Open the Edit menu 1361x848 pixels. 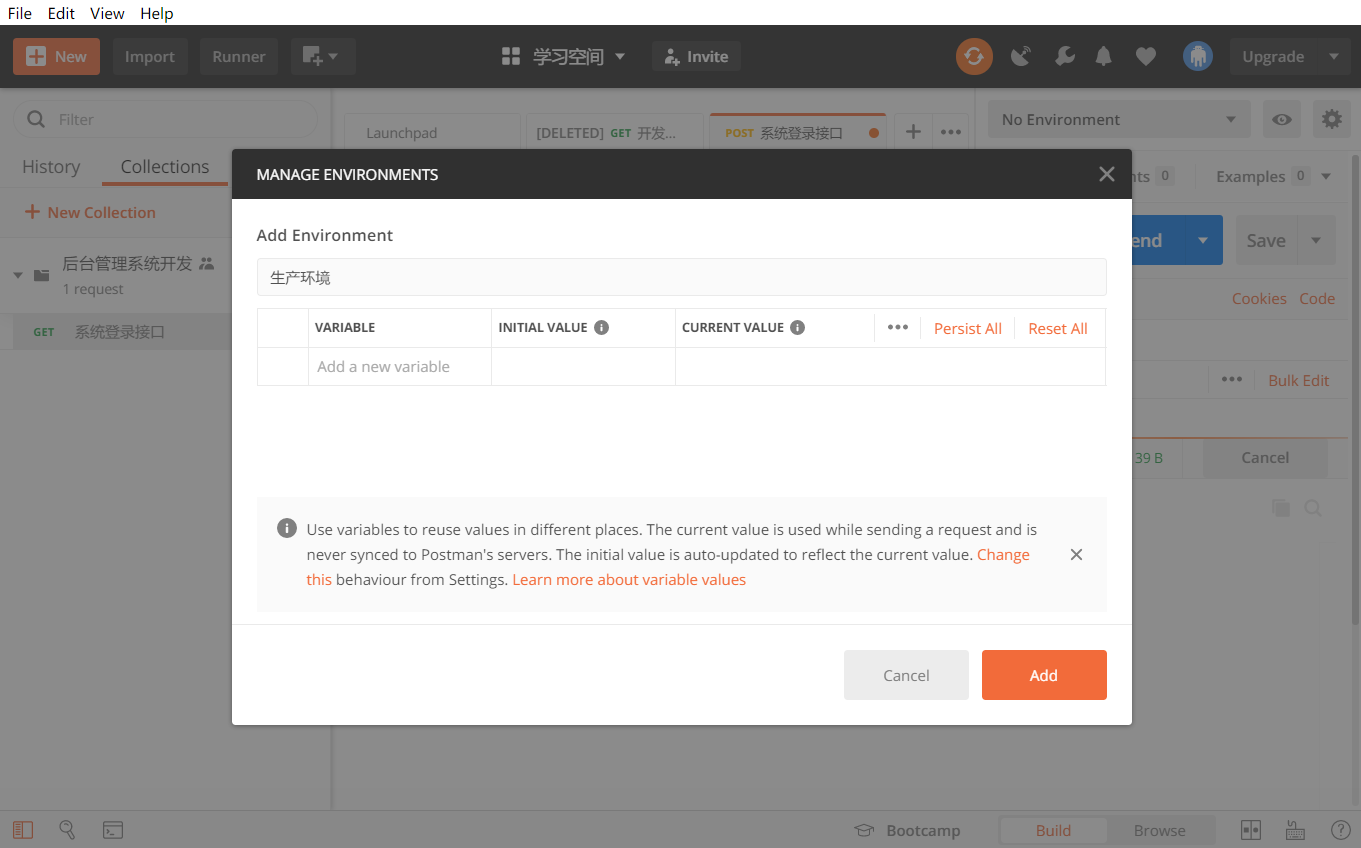point(61,13)
